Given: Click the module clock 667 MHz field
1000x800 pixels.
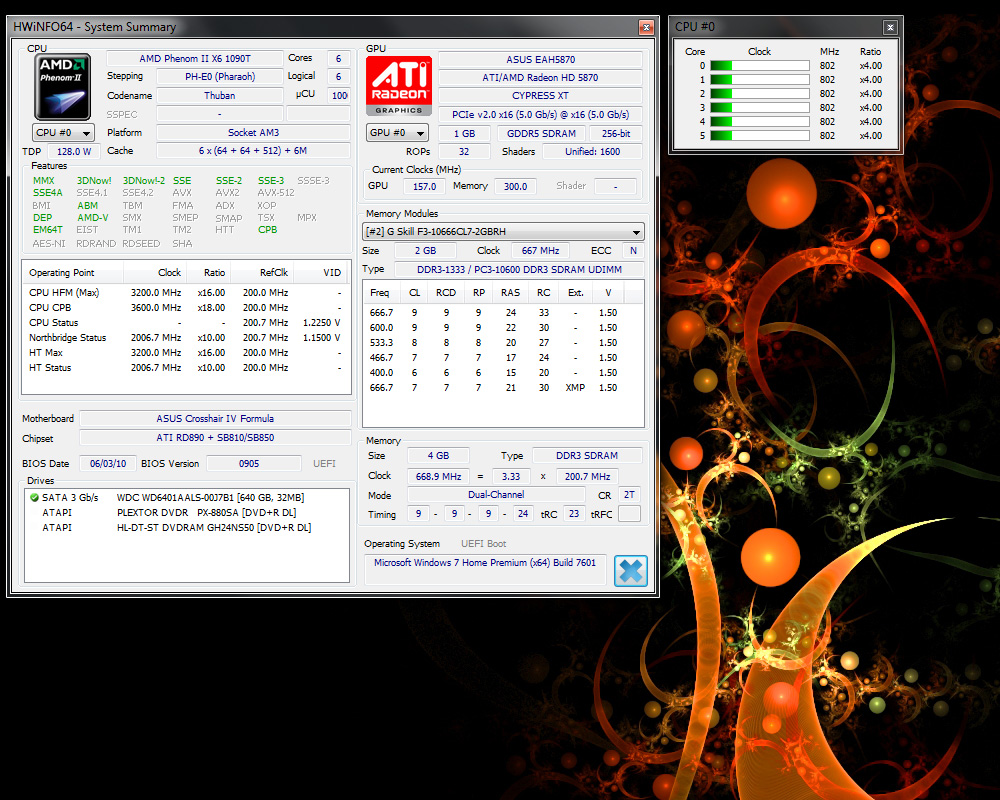Looking at the screenshot, I should pyautogui.click(x=540, y=251).
